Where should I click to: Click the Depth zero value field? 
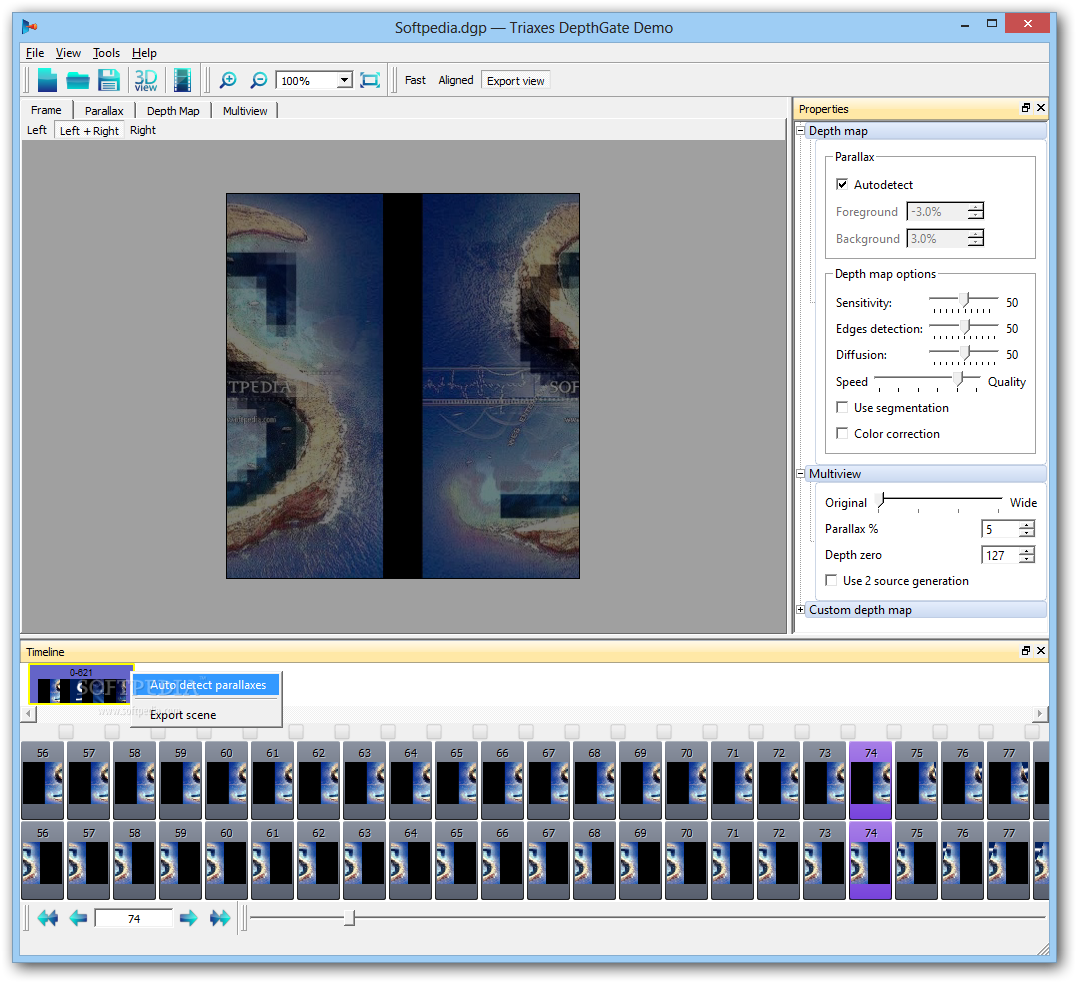pyautogui.click(x=1001, y=555)
